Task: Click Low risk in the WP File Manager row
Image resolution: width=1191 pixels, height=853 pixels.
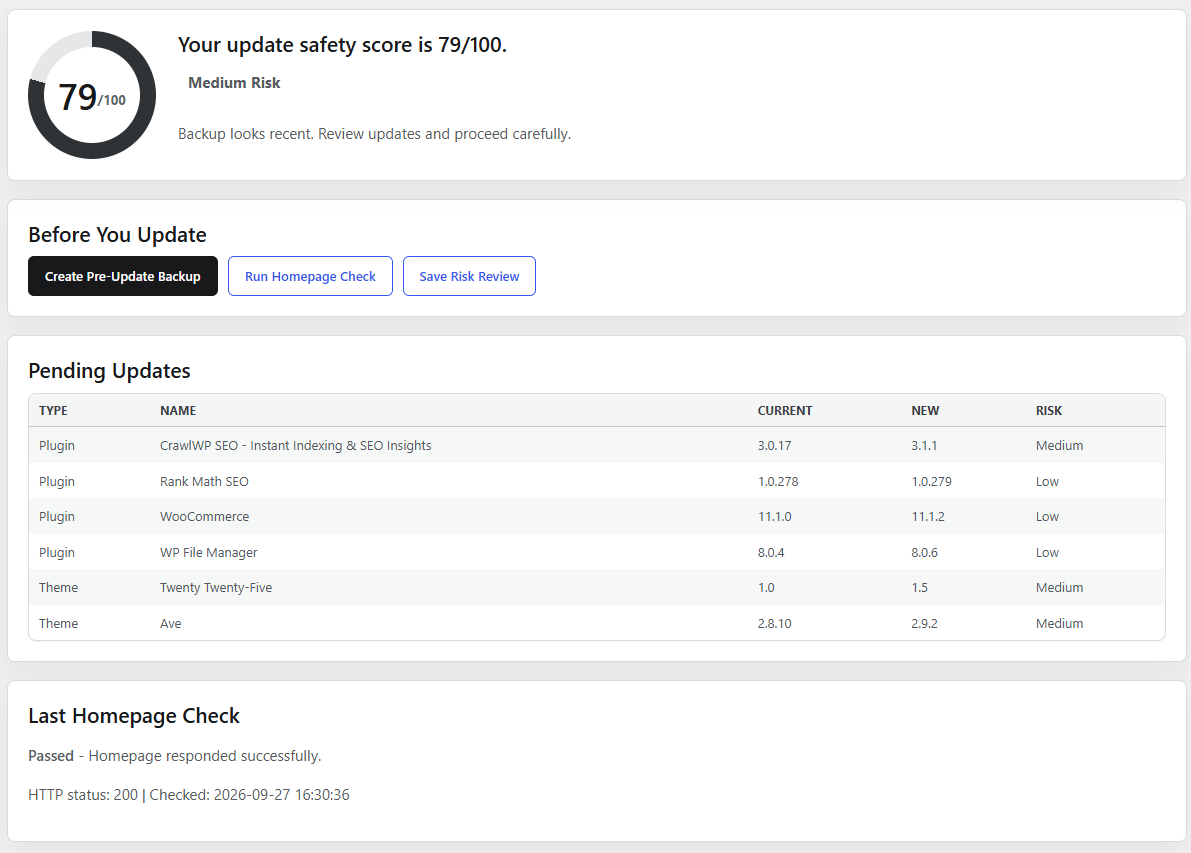Action: [1047, 552]
